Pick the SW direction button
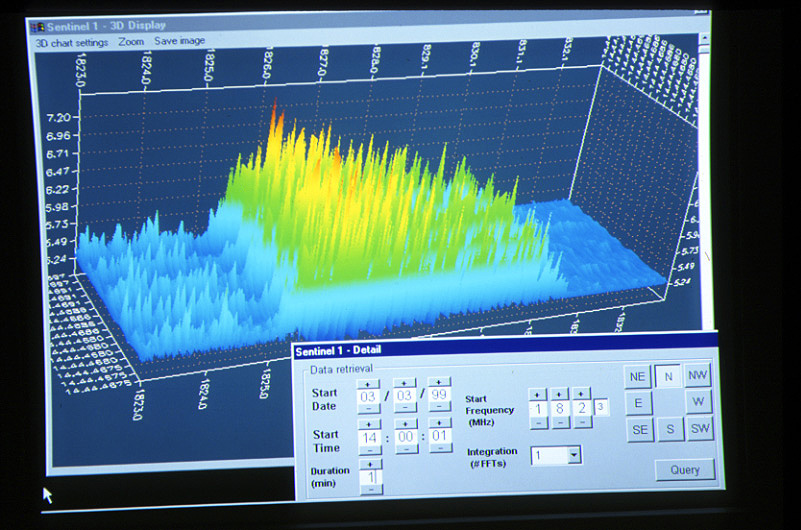The height and width of the screenshot is (530, 801). pos(700,430)
